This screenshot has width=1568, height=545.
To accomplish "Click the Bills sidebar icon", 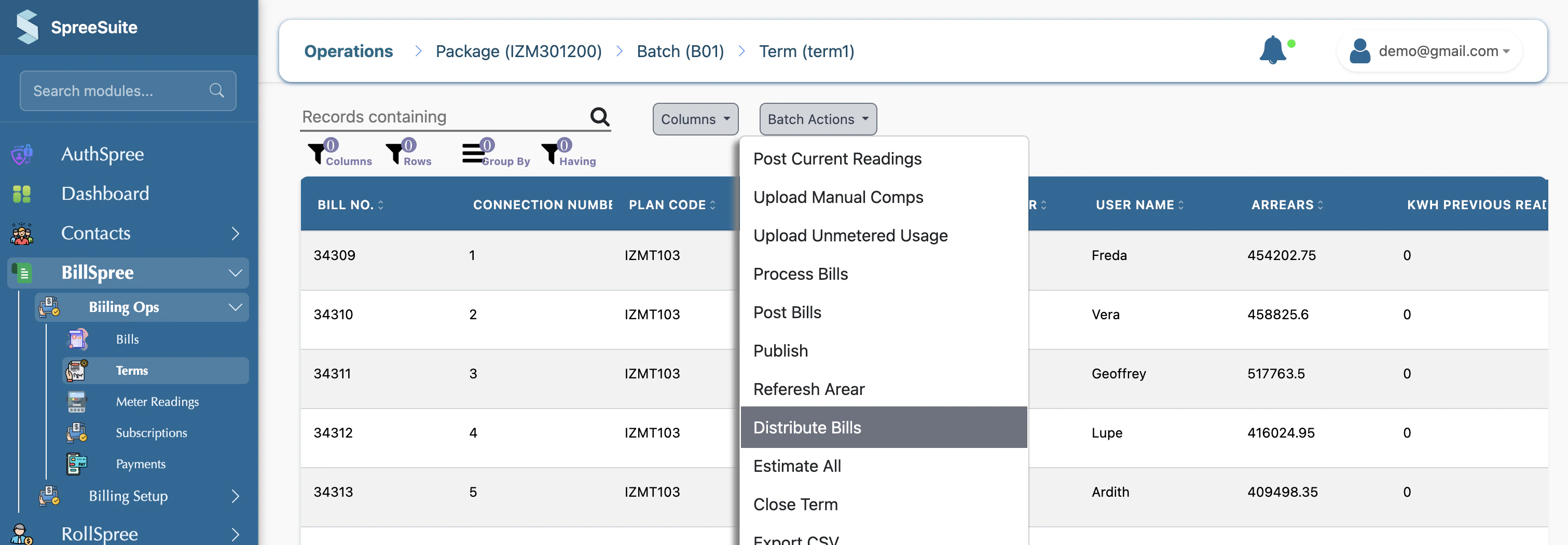I will (x=77, y=339).
